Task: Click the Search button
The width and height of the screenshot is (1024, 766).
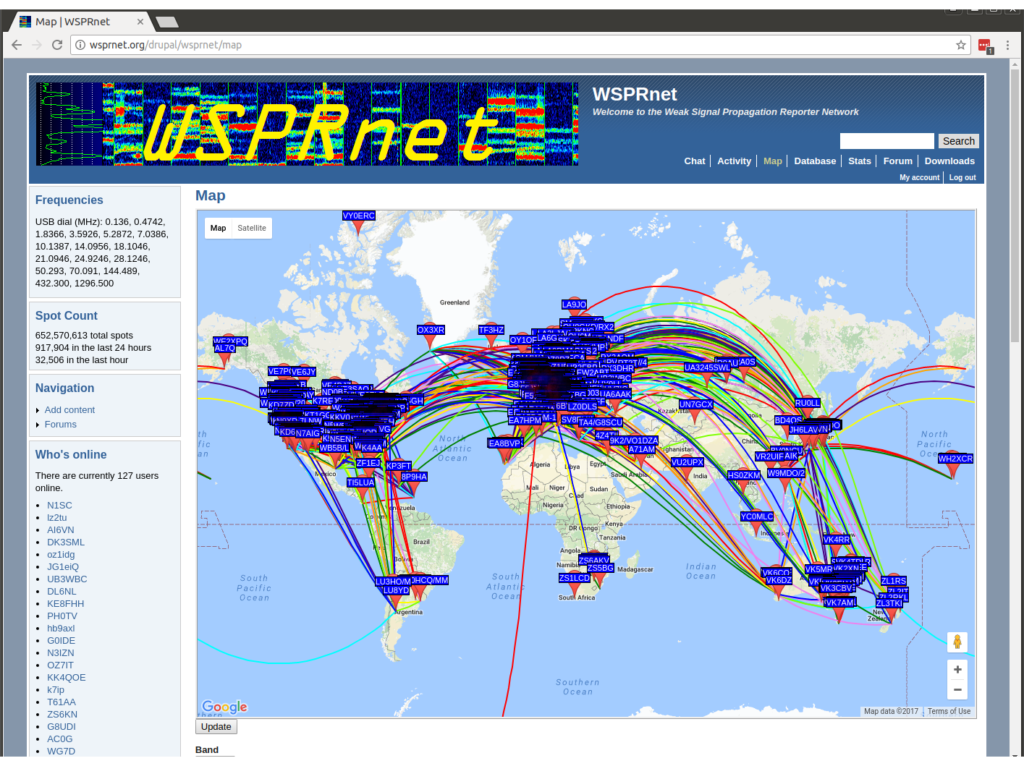Action: click(x=958, y=141)
